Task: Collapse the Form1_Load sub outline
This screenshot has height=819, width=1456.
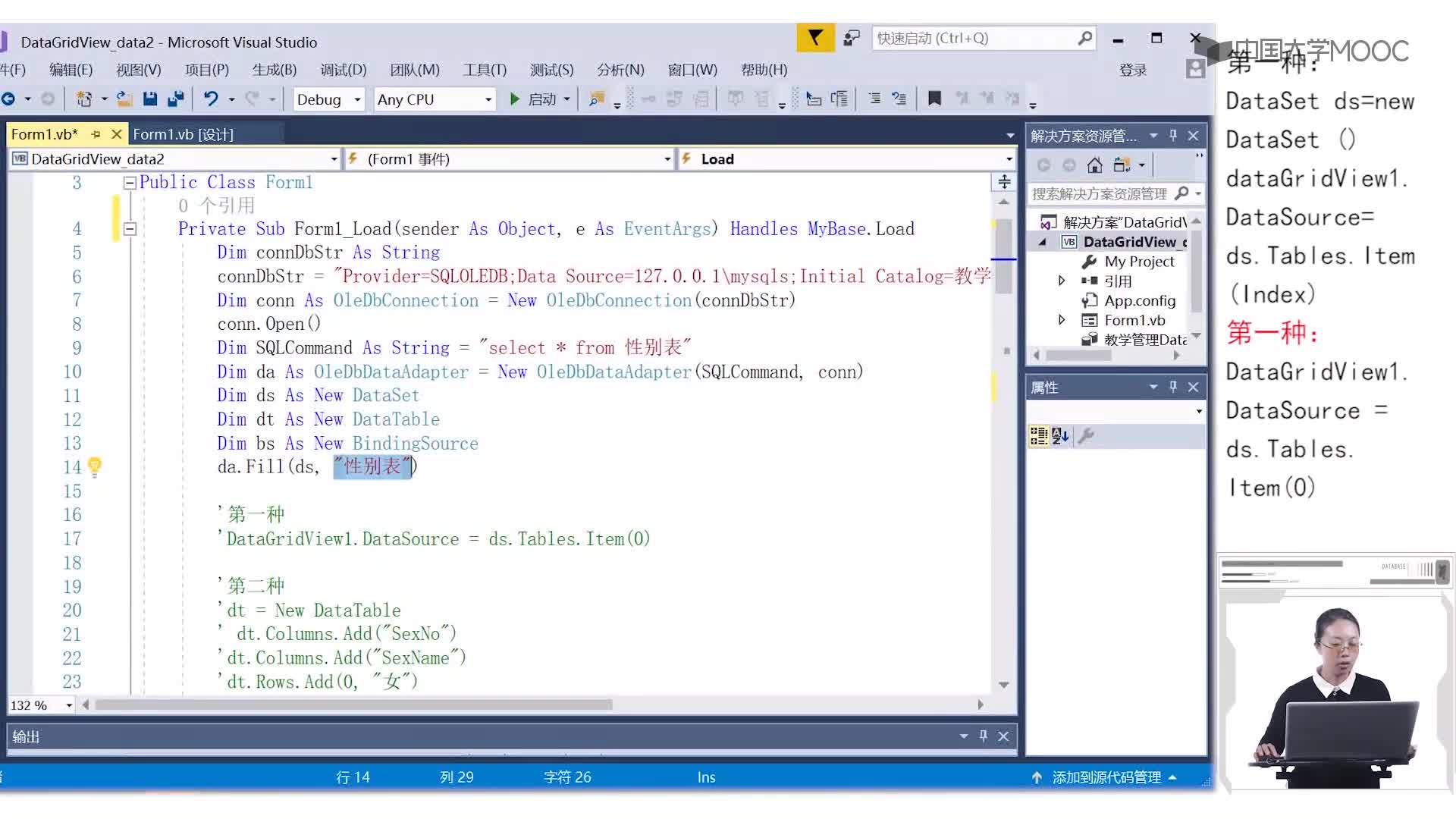Action: tap(130, 228)
